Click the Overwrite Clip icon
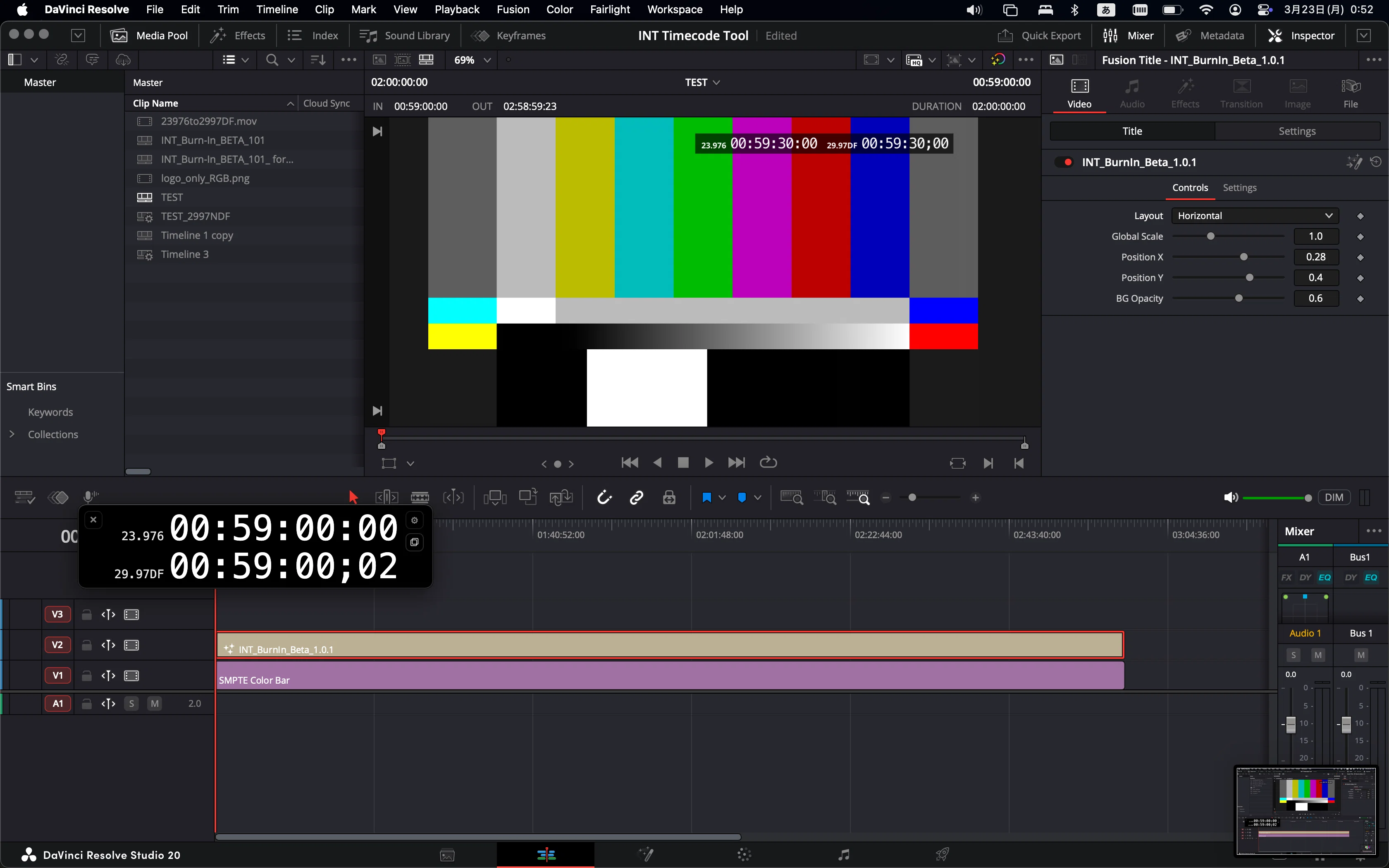1389x868 pixels. click(x=528, y=497)
